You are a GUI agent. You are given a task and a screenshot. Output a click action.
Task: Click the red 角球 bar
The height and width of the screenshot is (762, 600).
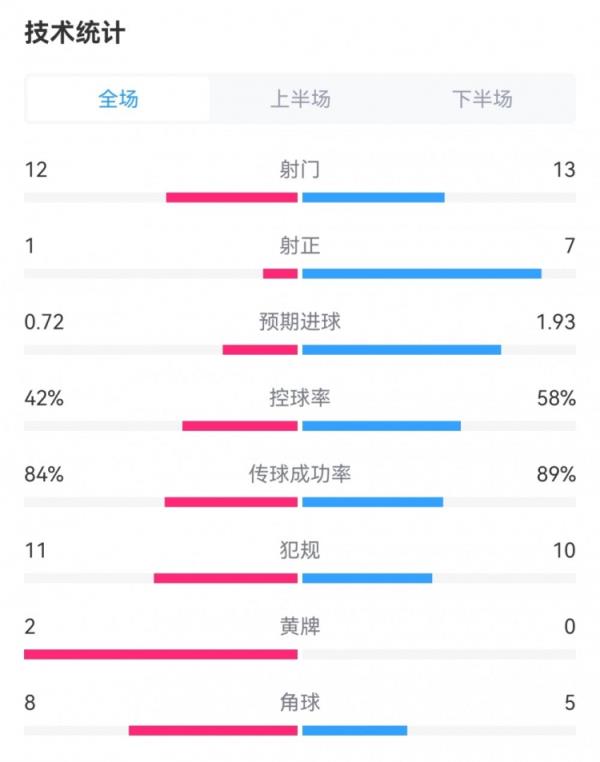click(213, 730)
